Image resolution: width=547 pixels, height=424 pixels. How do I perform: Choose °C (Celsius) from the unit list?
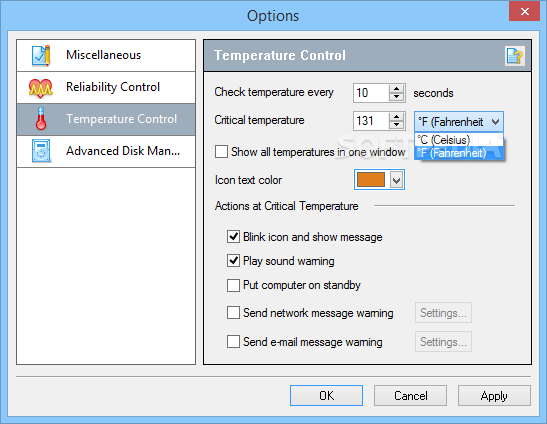coord(458,140)
